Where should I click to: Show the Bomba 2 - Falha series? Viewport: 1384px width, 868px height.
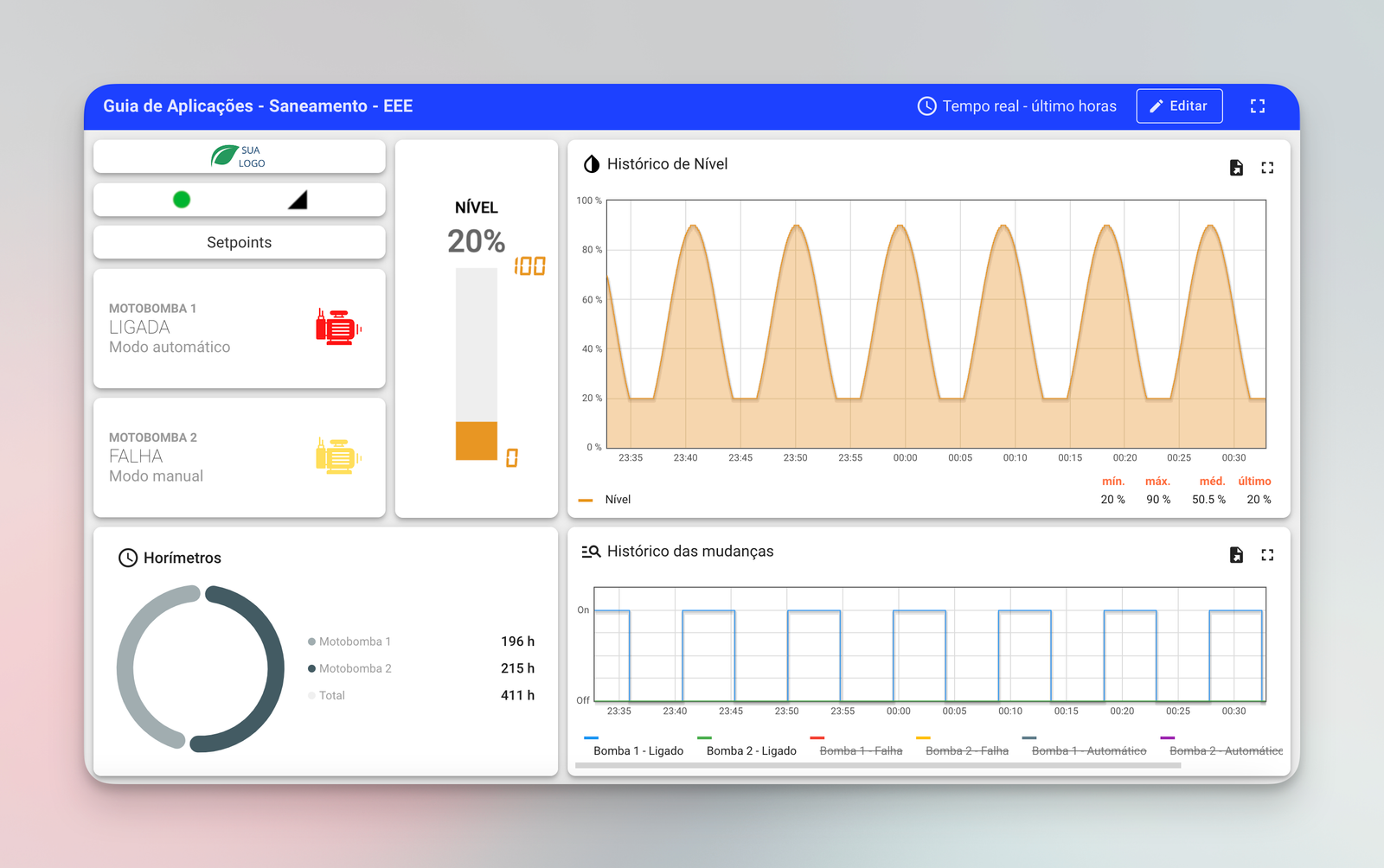[x=966, y=750]
